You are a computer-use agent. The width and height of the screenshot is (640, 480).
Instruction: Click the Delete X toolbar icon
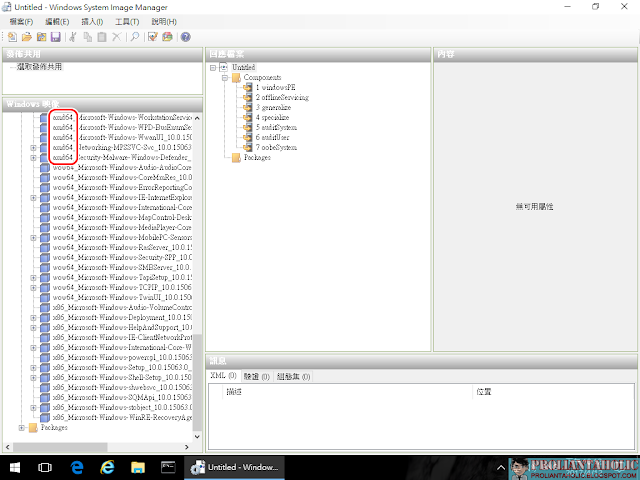[117, 37]
